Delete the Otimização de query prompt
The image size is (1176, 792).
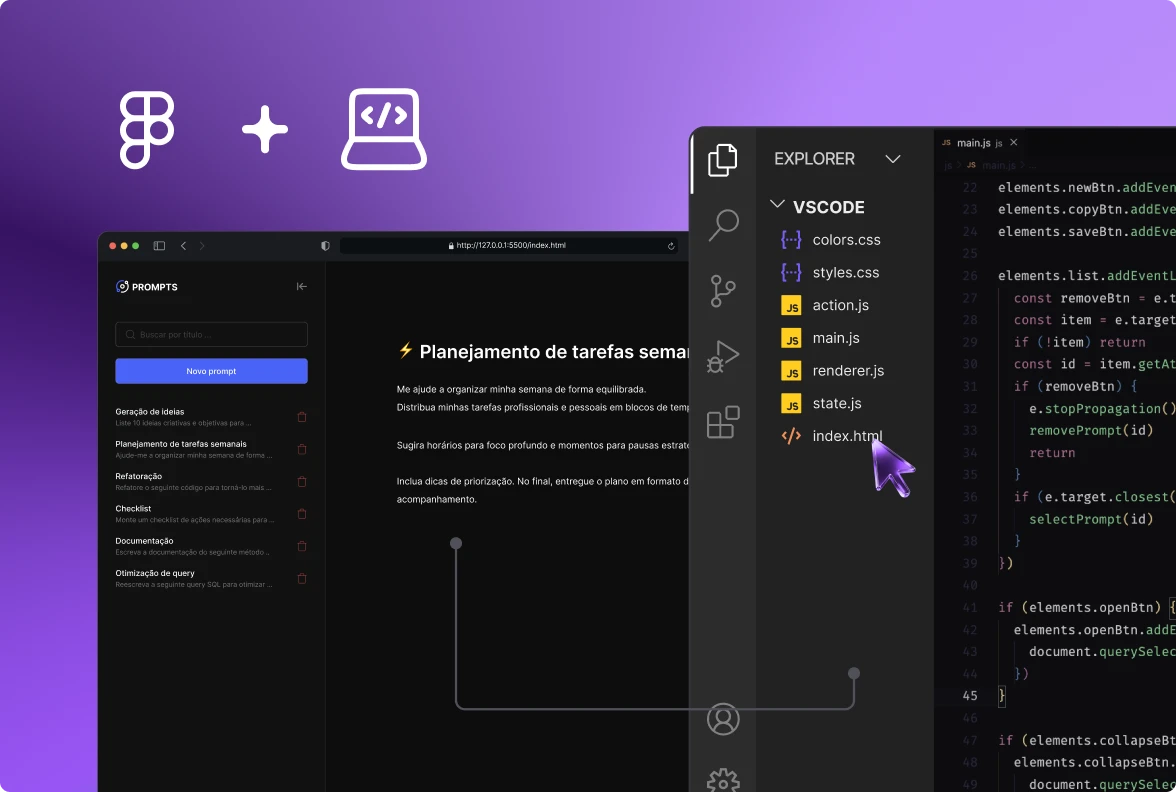302,578
